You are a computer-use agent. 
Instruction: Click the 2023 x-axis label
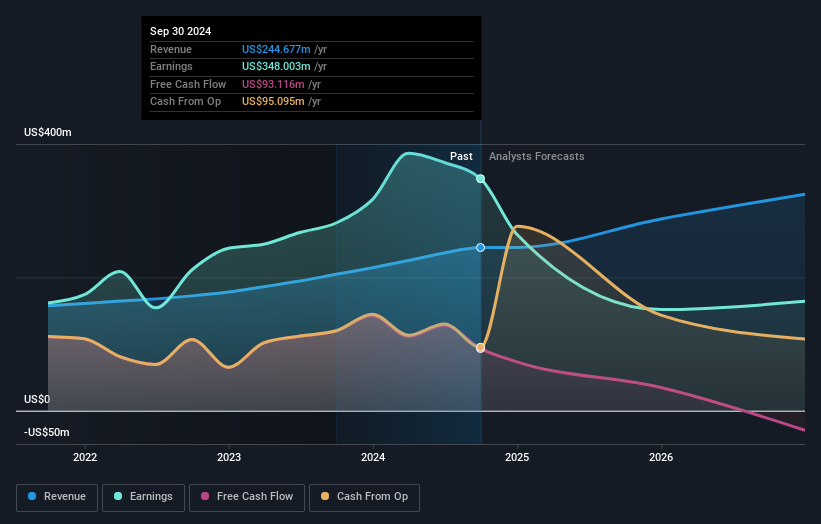click(x=229, y=457)
